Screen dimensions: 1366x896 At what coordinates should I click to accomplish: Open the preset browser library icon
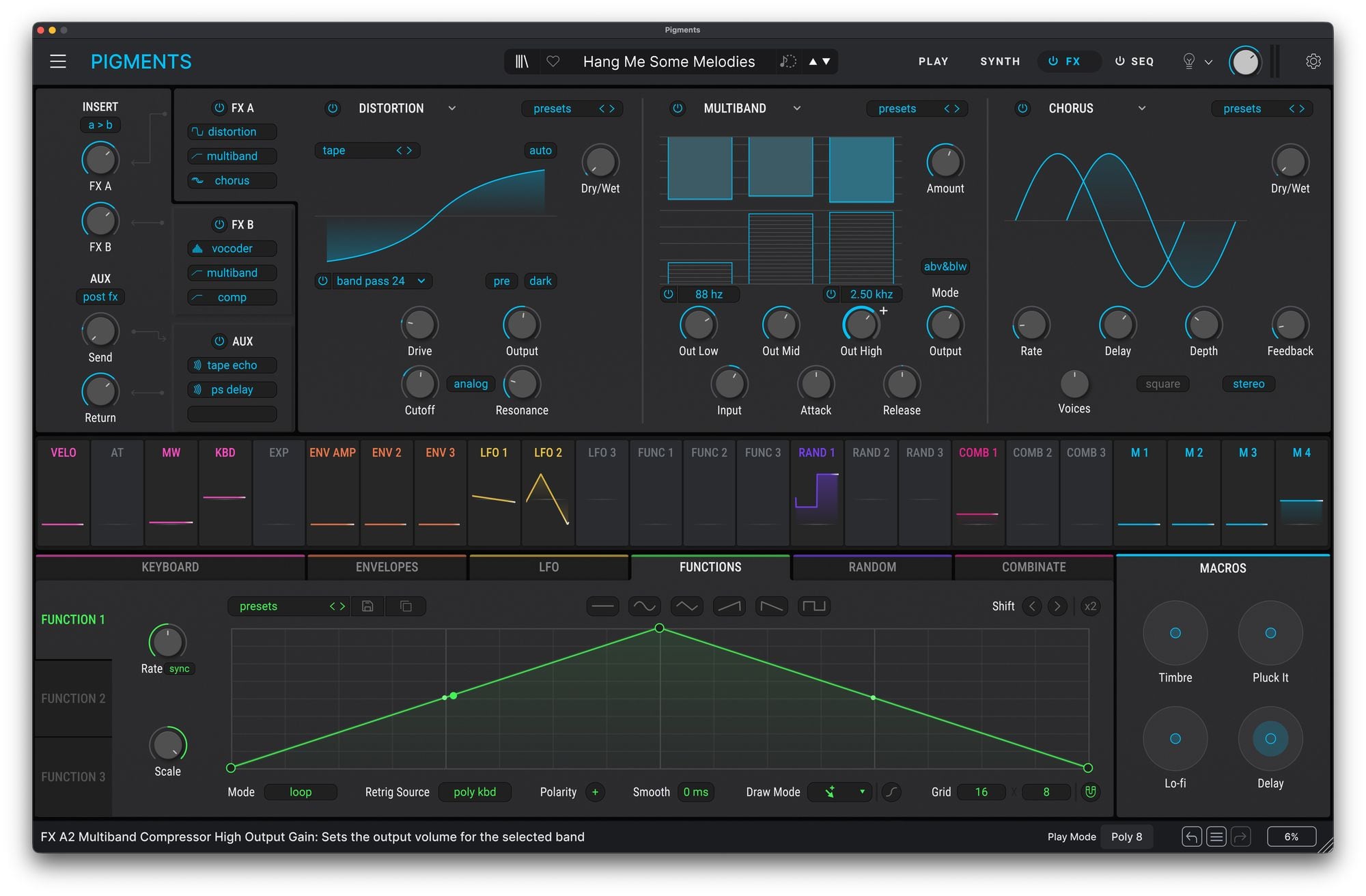point(522,61)
